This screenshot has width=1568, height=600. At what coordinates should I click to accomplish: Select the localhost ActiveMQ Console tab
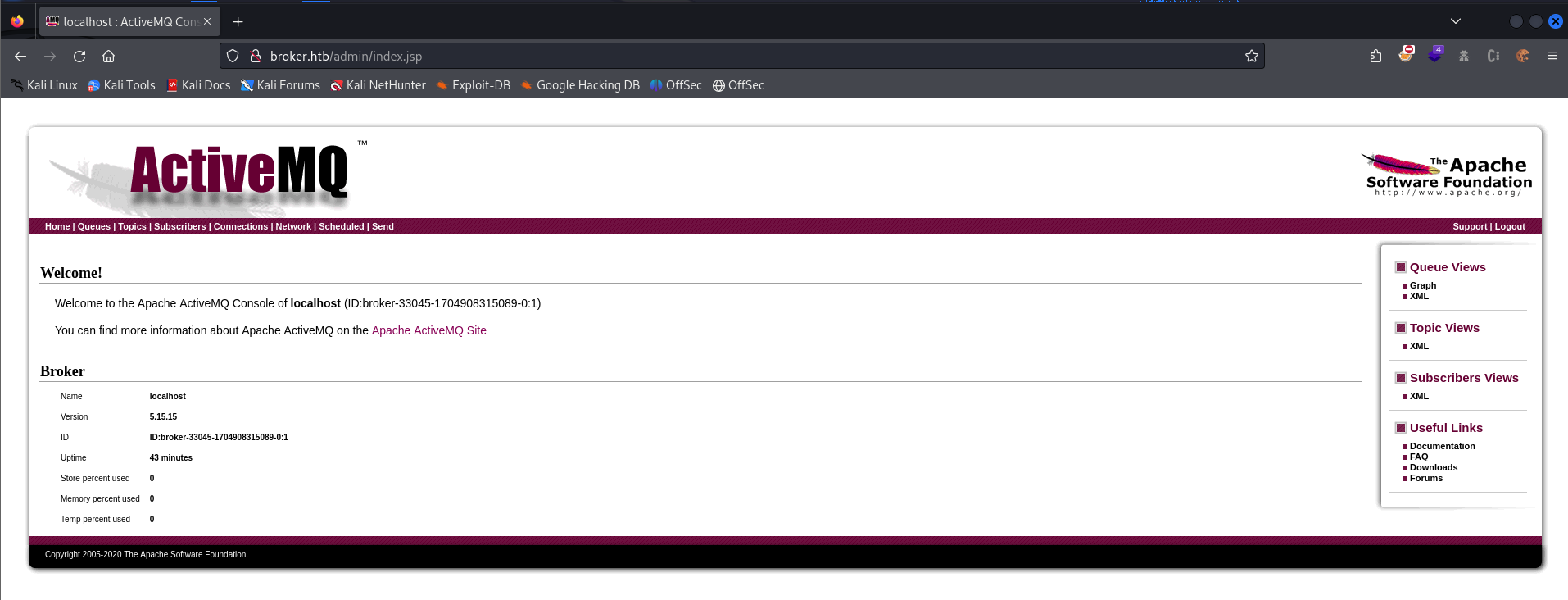point(129,21)
